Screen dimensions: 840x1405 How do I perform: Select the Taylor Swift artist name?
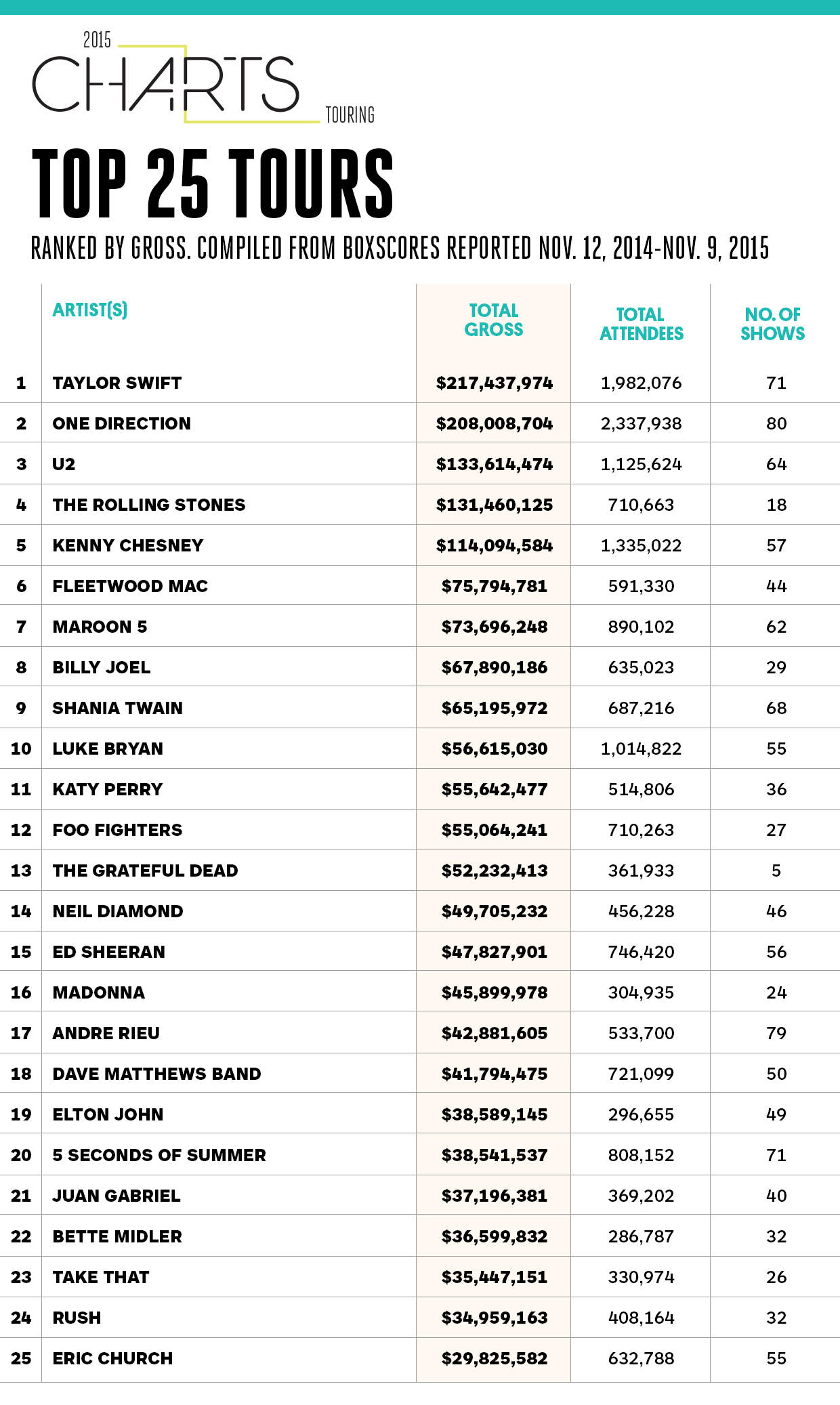(117, 383)
